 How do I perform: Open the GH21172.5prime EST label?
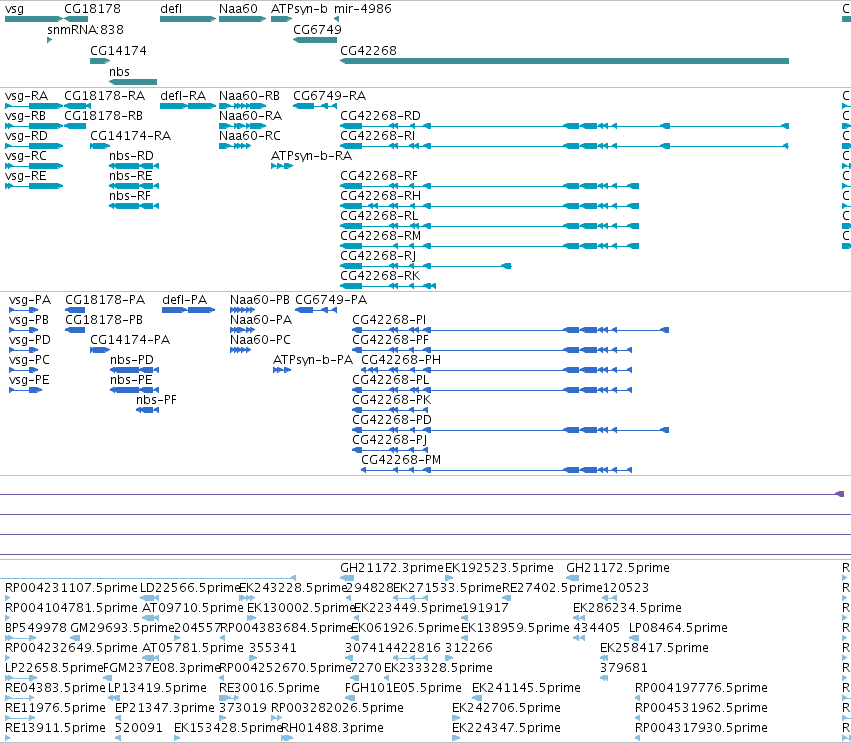pos(618,568)
